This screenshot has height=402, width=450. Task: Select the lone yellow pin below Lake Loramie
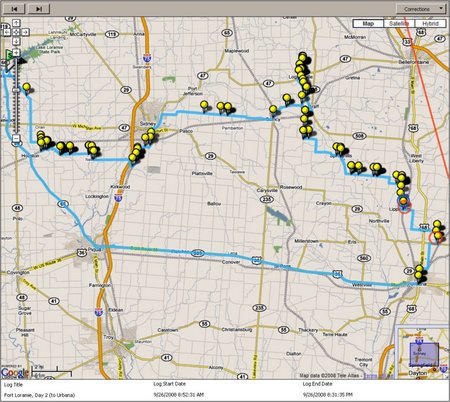[x=26, y=87]
